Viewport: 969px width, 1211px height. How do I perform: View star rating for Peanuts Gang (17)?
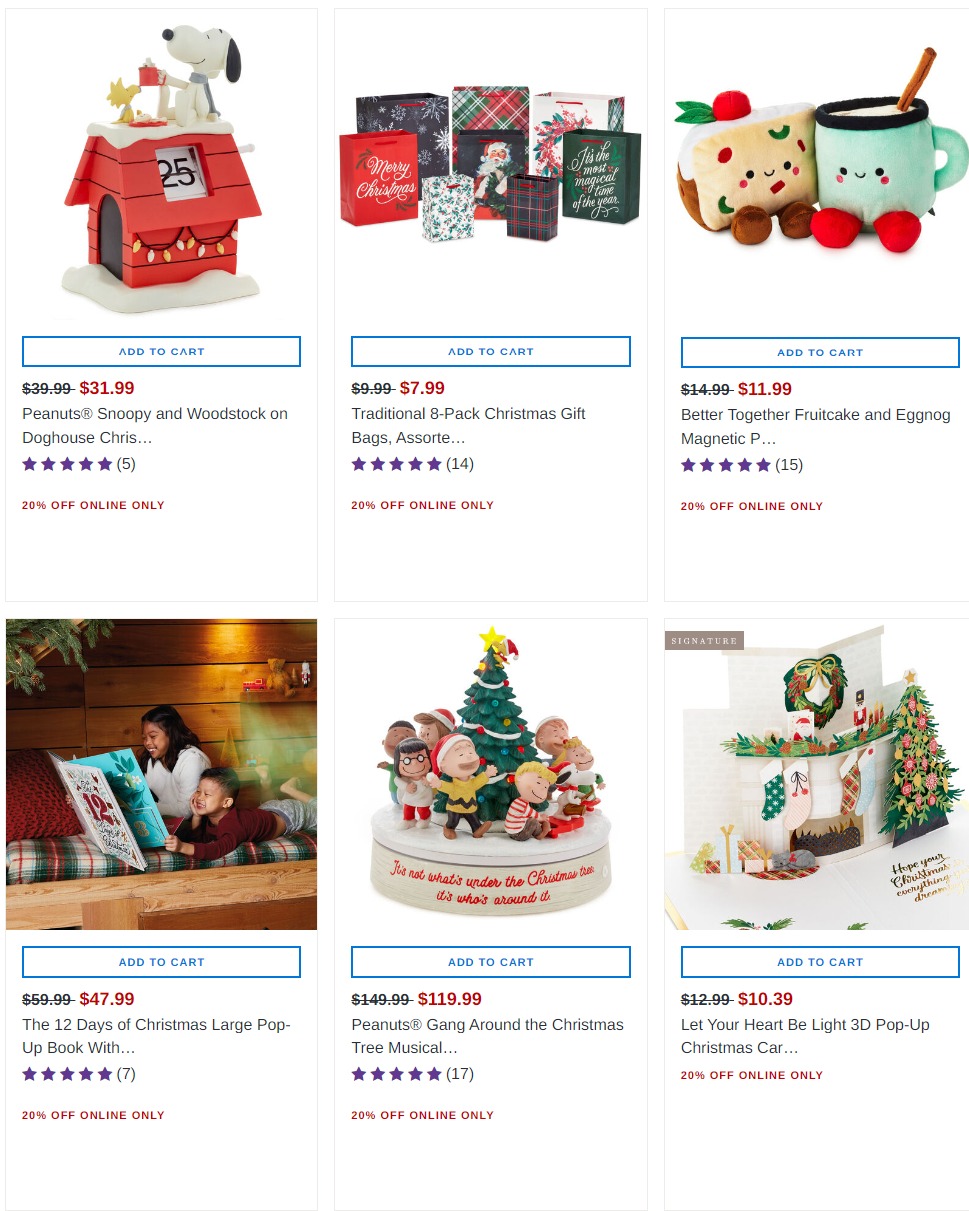pyautogui.click(x=412, y=1074)
